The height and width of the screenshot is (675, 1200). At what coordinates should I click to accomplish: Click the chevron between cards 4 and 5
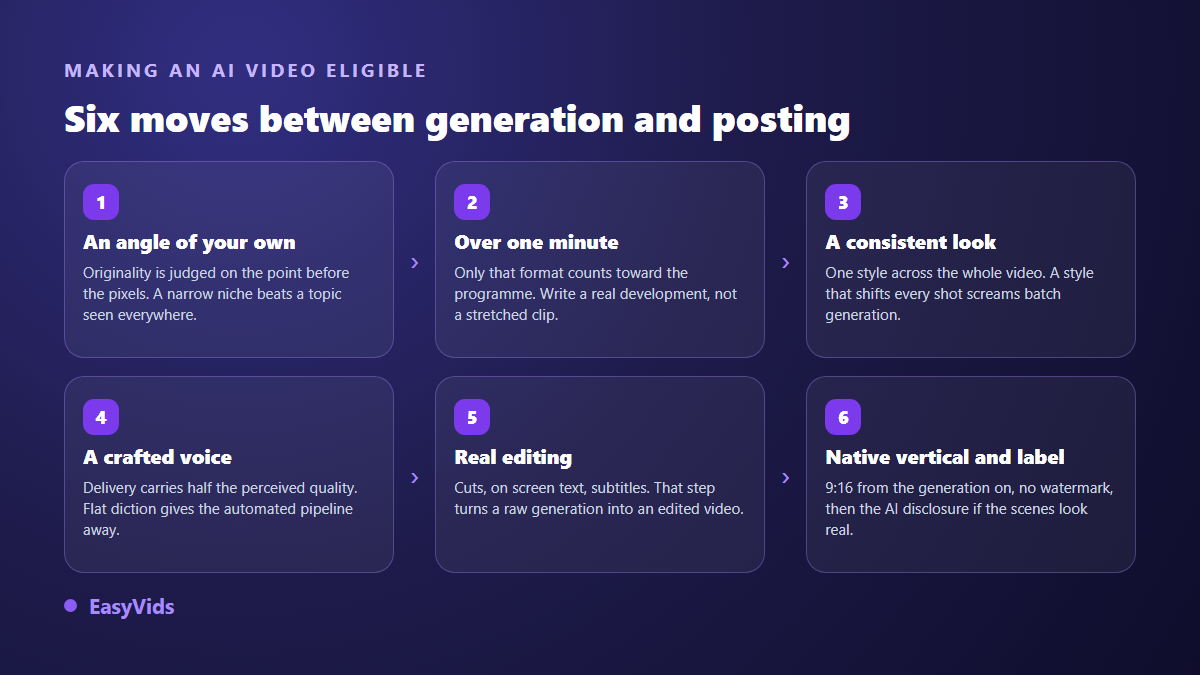coord(414,477)
